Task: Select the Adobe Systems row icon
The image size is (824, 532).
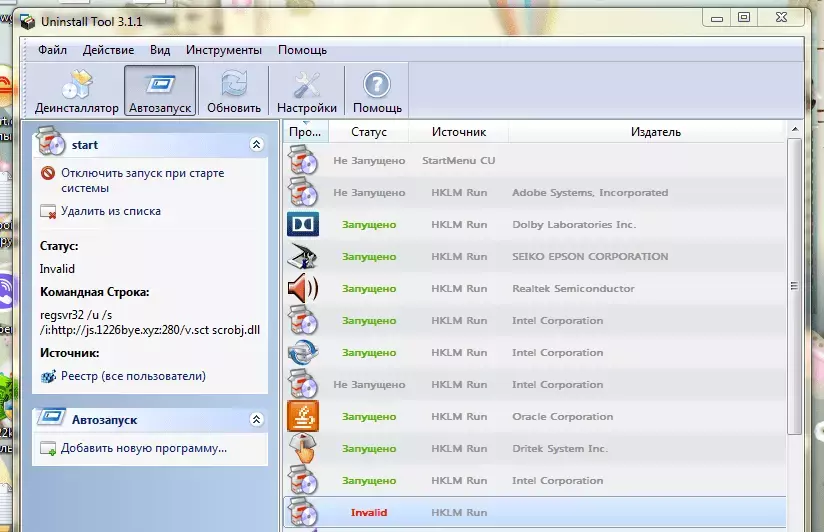Action: tap(303, 192)
